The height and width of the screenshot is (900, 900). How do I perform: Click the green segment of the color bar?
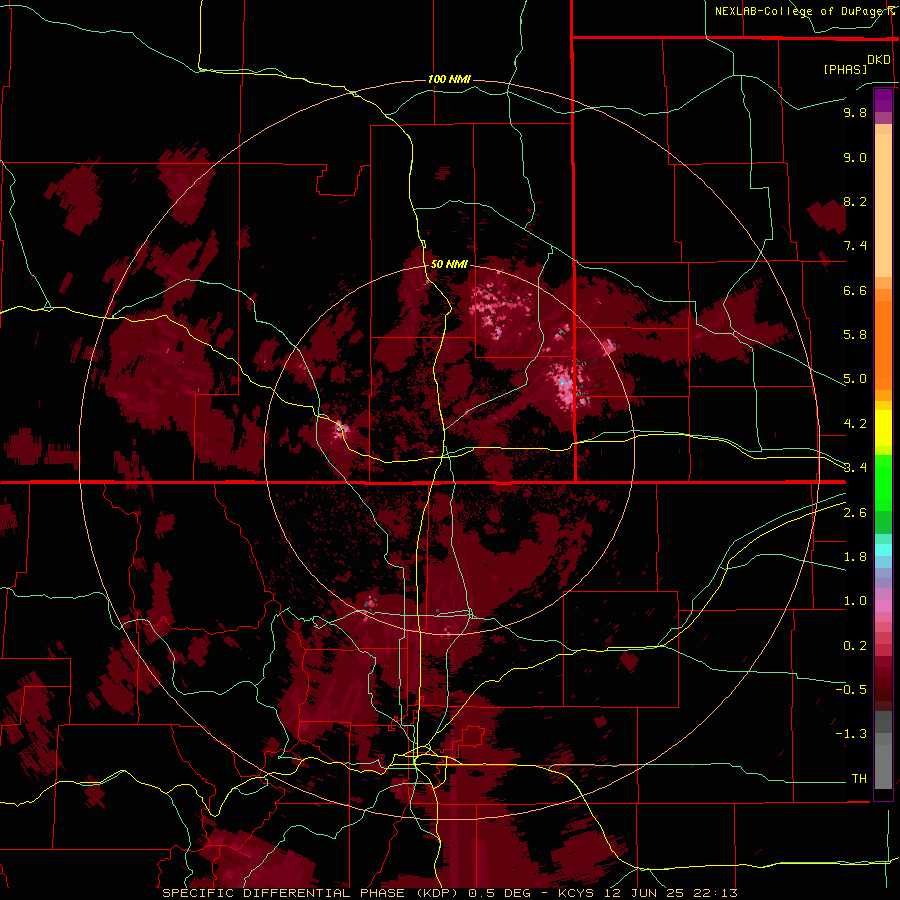[x=883, y=482]
